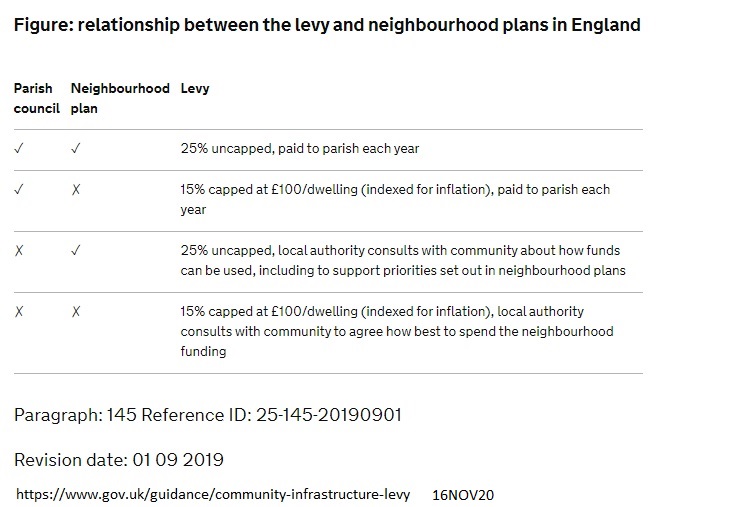This screenshot has width=755, height=507.
Task: Click the "Parish council" column header
Action: [37, 98]
